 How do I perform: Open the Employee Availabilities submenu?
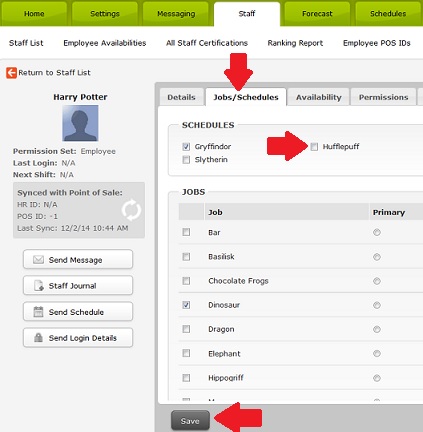pyautogui.click(x=105, y=43)
